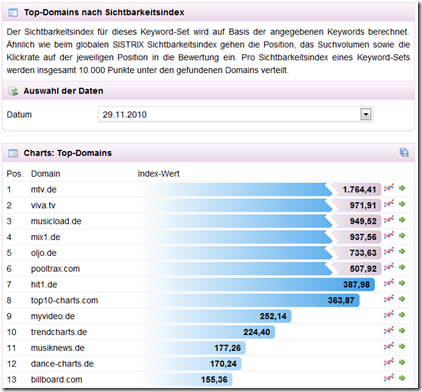Image resolution: width=422 pixels, height=392 pixels.
Task: Open history chart icon for oljo.de
Action: pos(389,251)
